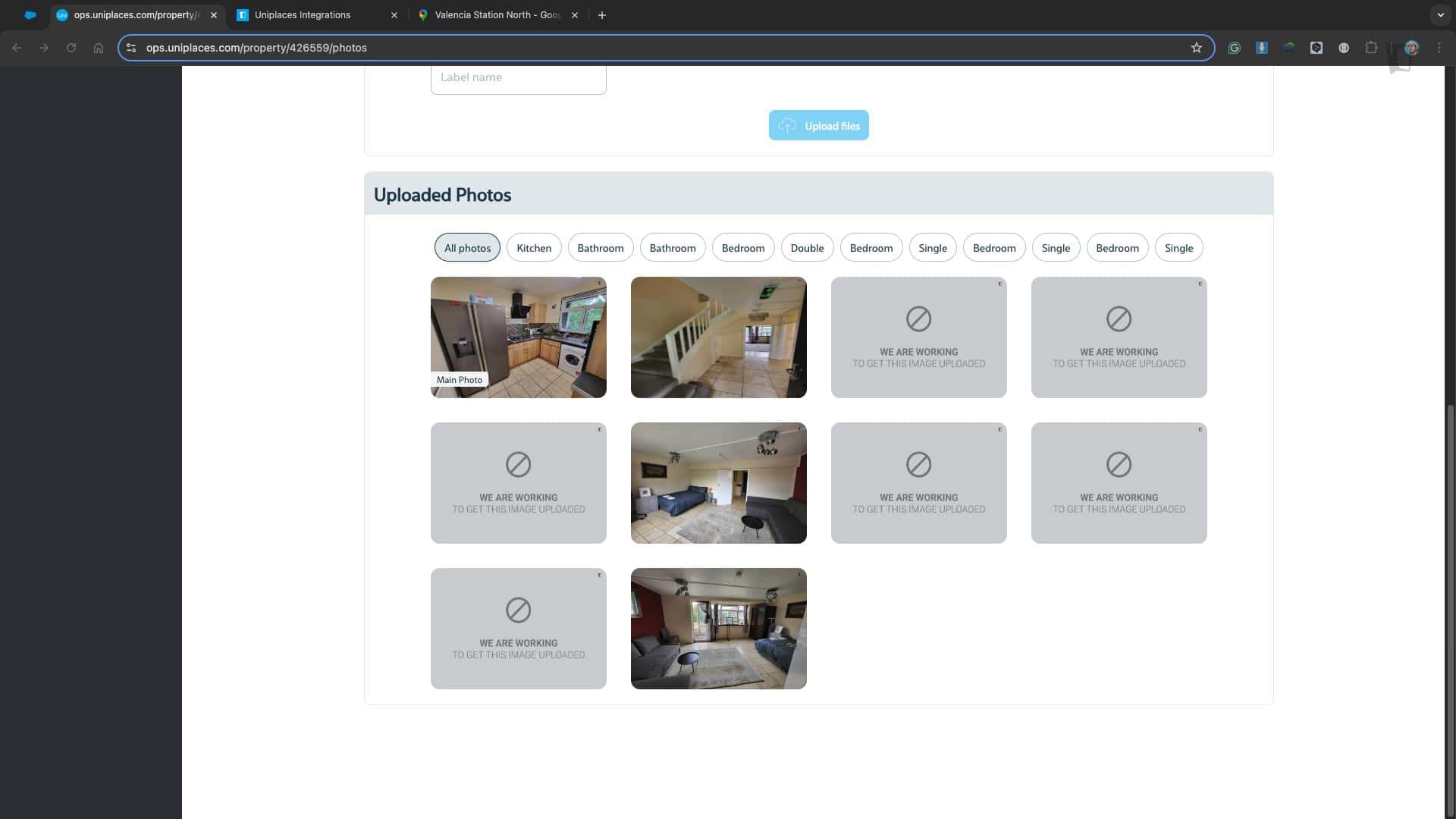The height and width of the screenshot is (819, 1456).
Task: Click the corner icon on the kitchen thumbnail
Action: tap(599, 284)
